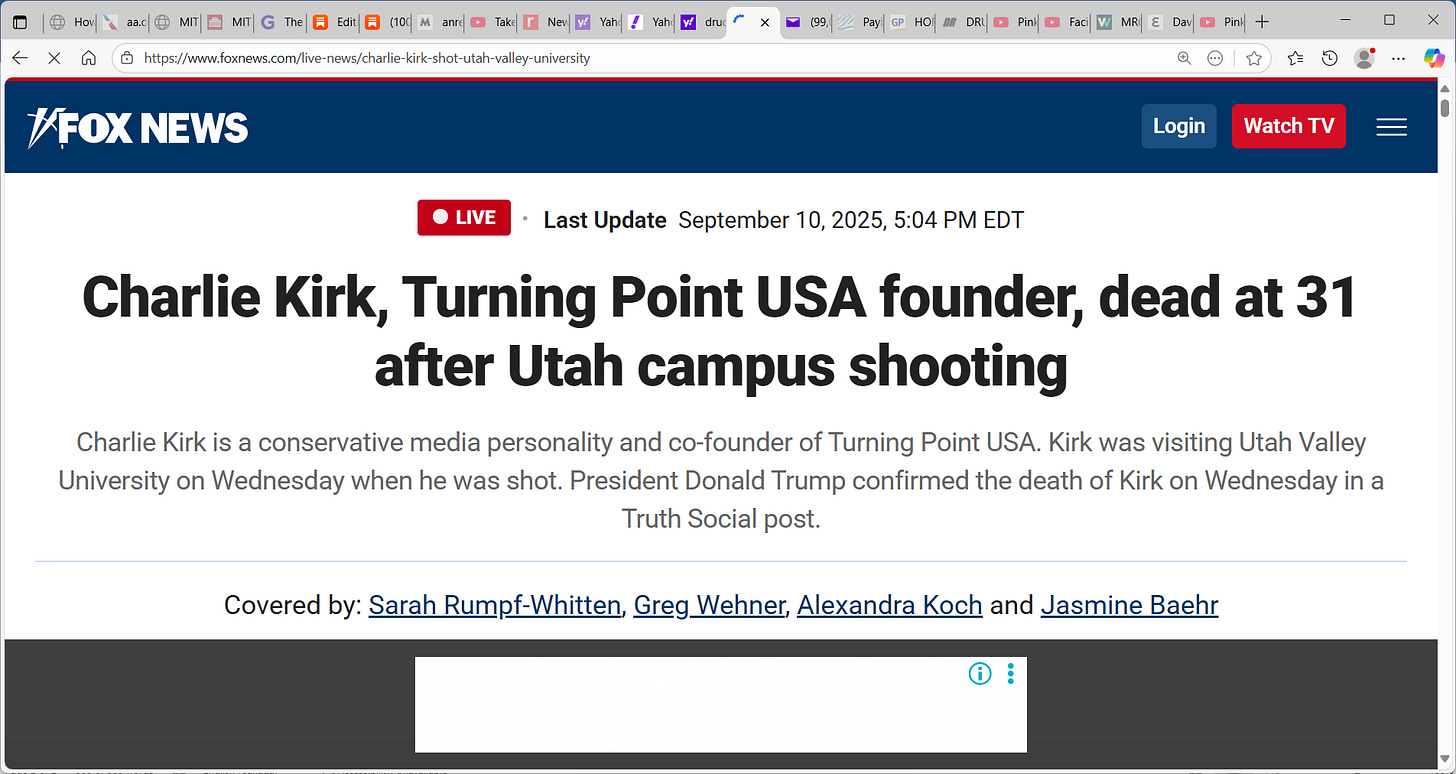The image size is (1456, 774).
Task: Switch to the 'aa.c' tab
Action: pos(124,22)
